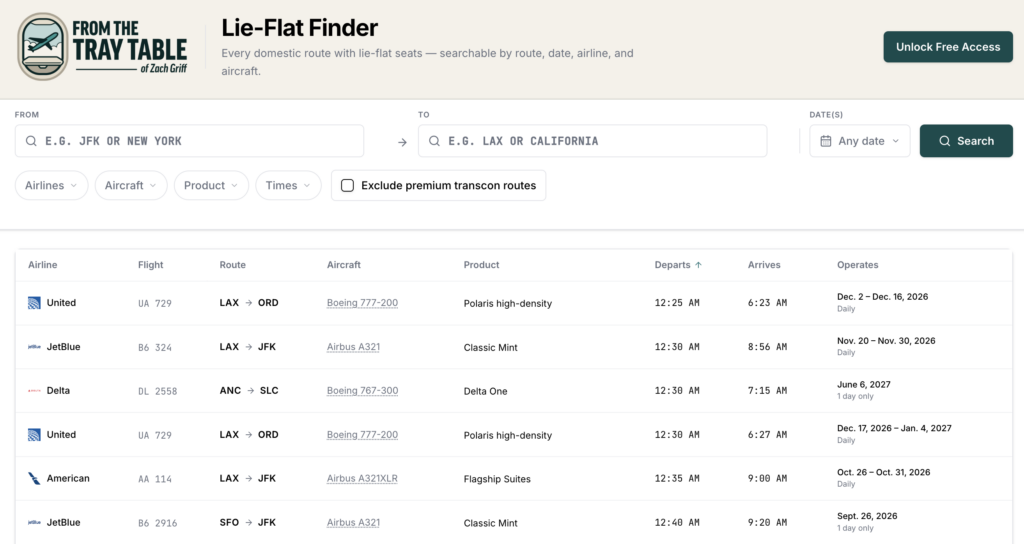The image size is (1024, 544).
Task: Open the Product filter dropdown
Action: click(x=211, y=185)
